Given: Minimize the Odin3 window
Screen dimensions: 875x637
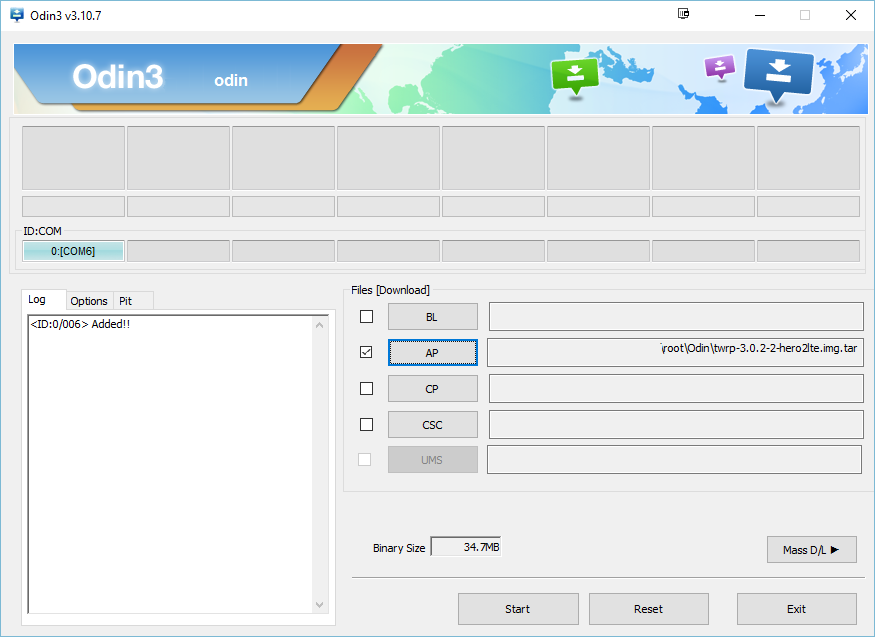Looking at the screenshot, I should pyautogui.click(x=759, y=15).
